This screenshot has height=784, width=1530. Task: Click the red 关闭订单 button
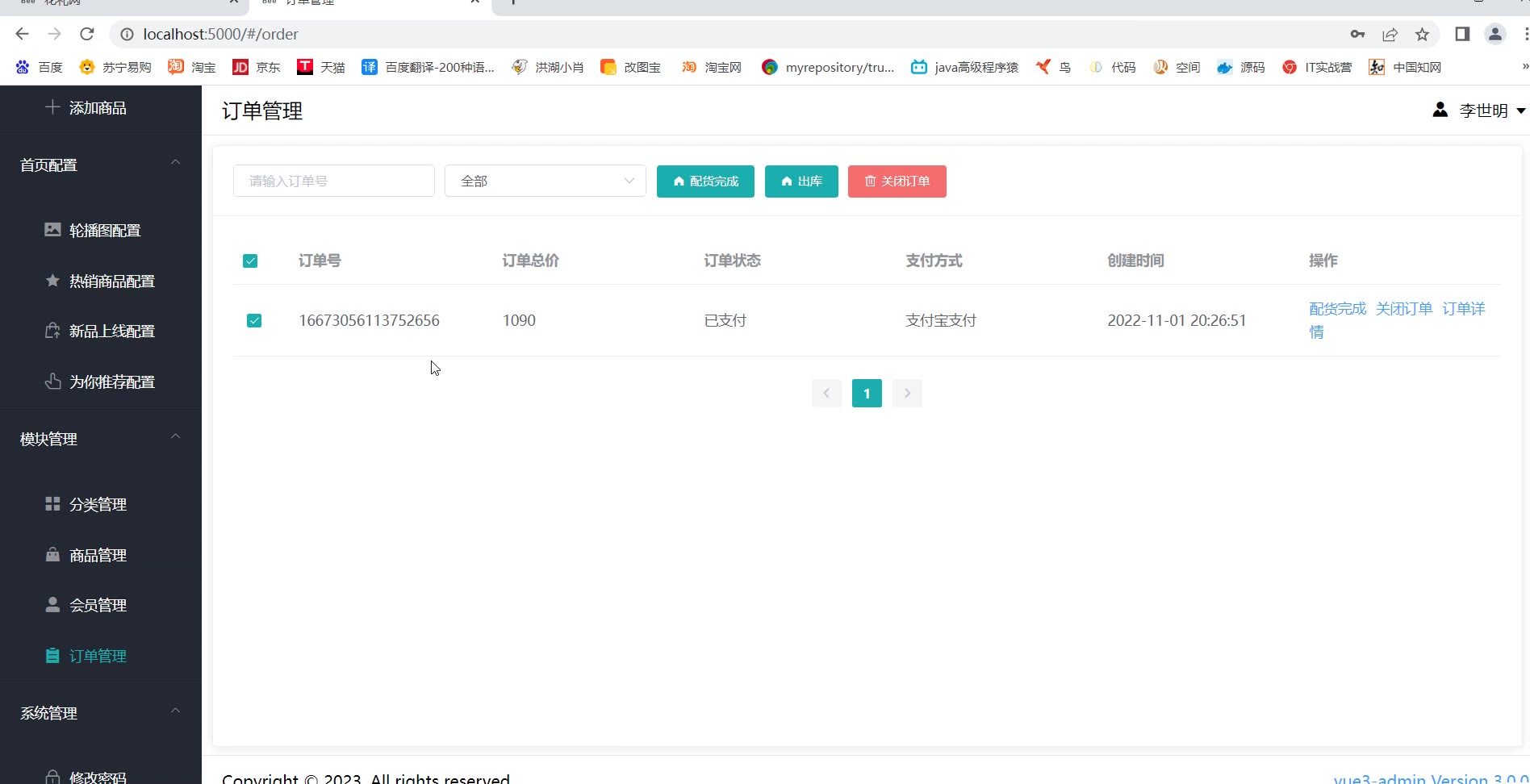point(897,181)
